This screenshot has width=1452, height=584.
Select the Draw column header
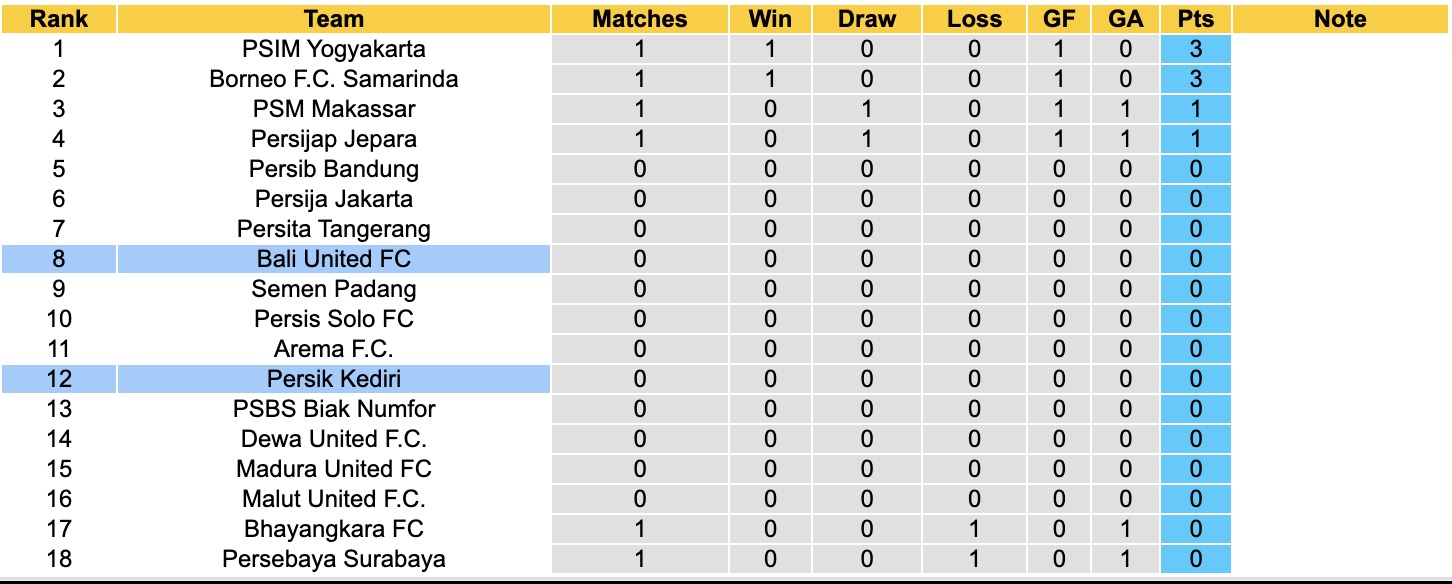coord(867,19)
